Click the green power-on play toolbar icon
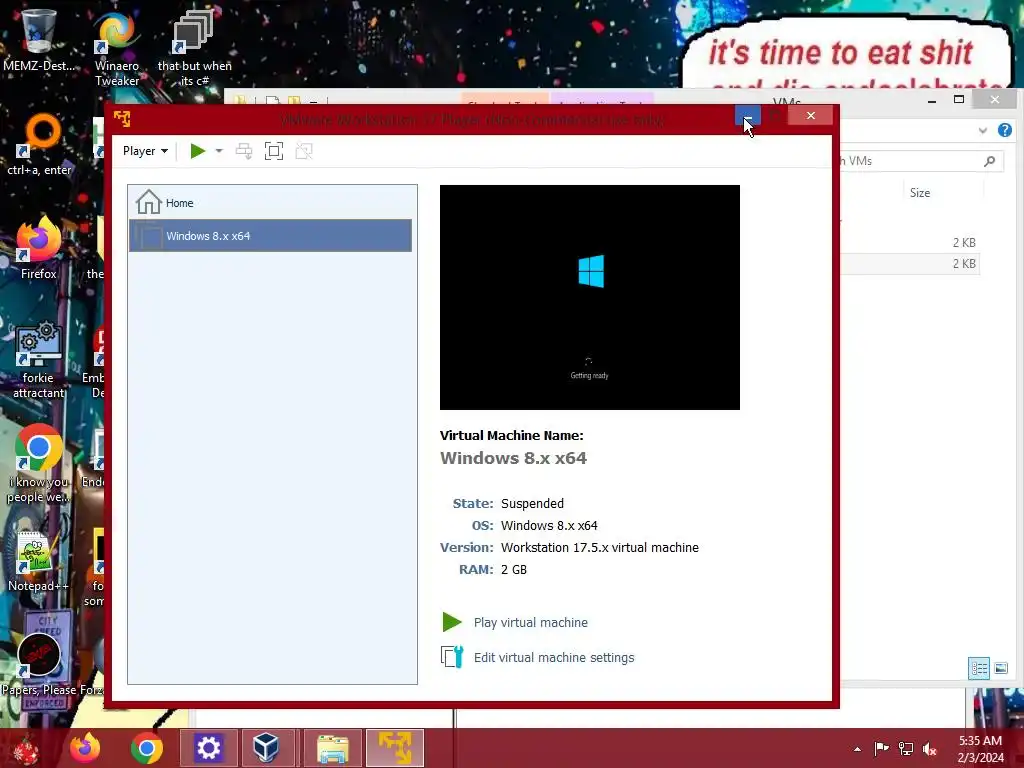Viewport: 1024px width, 768px height. click(x=197, y=151)
